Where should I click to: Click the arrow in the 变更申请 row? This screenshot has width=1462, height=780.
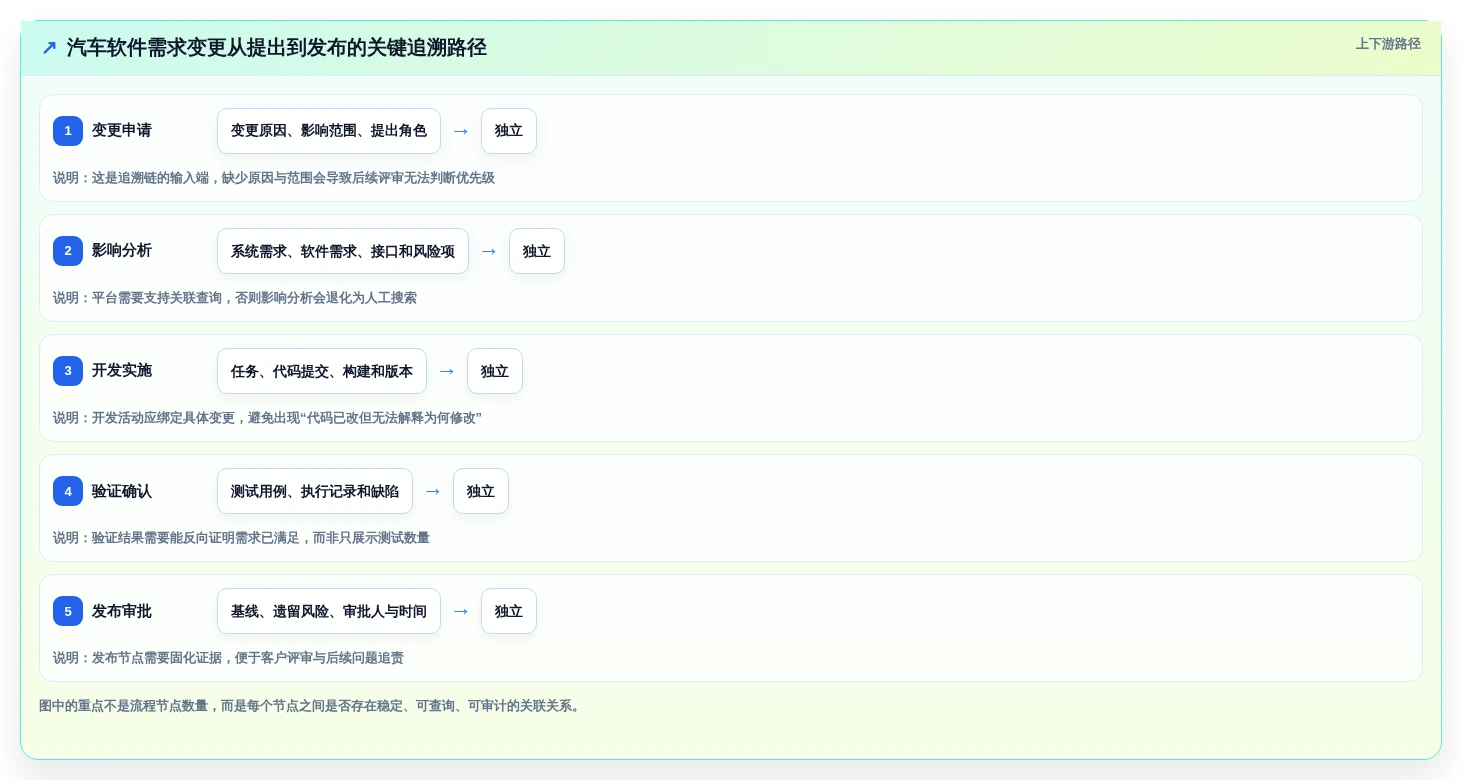click(461, 131)
